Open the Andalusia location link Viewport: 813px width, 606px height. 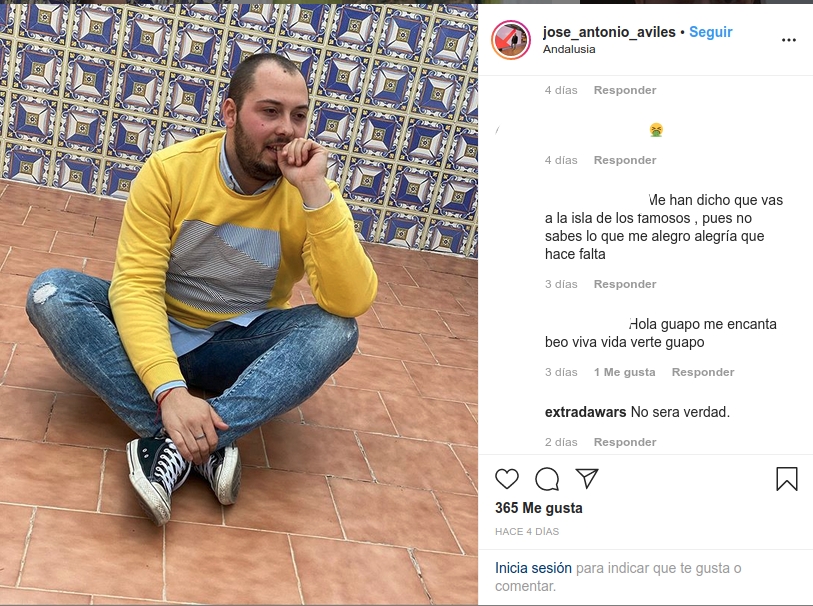(569, 49)
